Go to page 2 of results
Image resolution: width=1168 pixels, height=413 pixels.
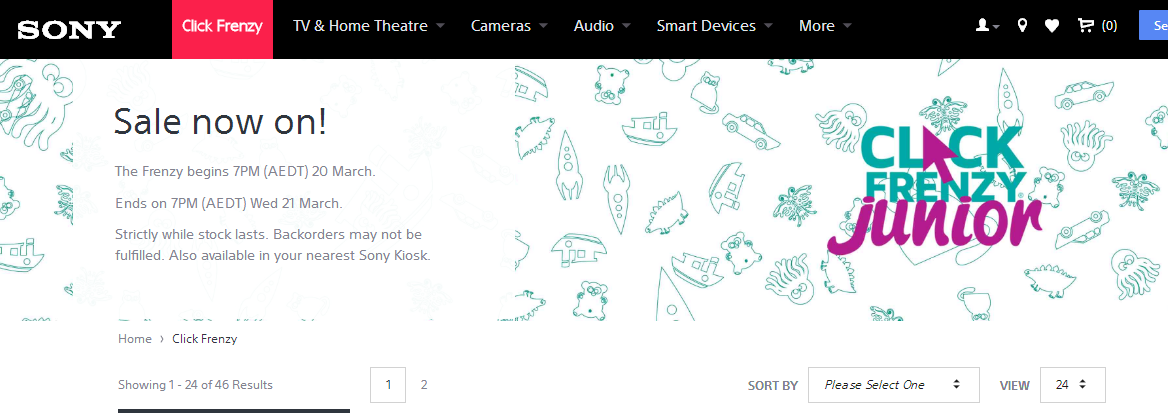click(424, 385)
